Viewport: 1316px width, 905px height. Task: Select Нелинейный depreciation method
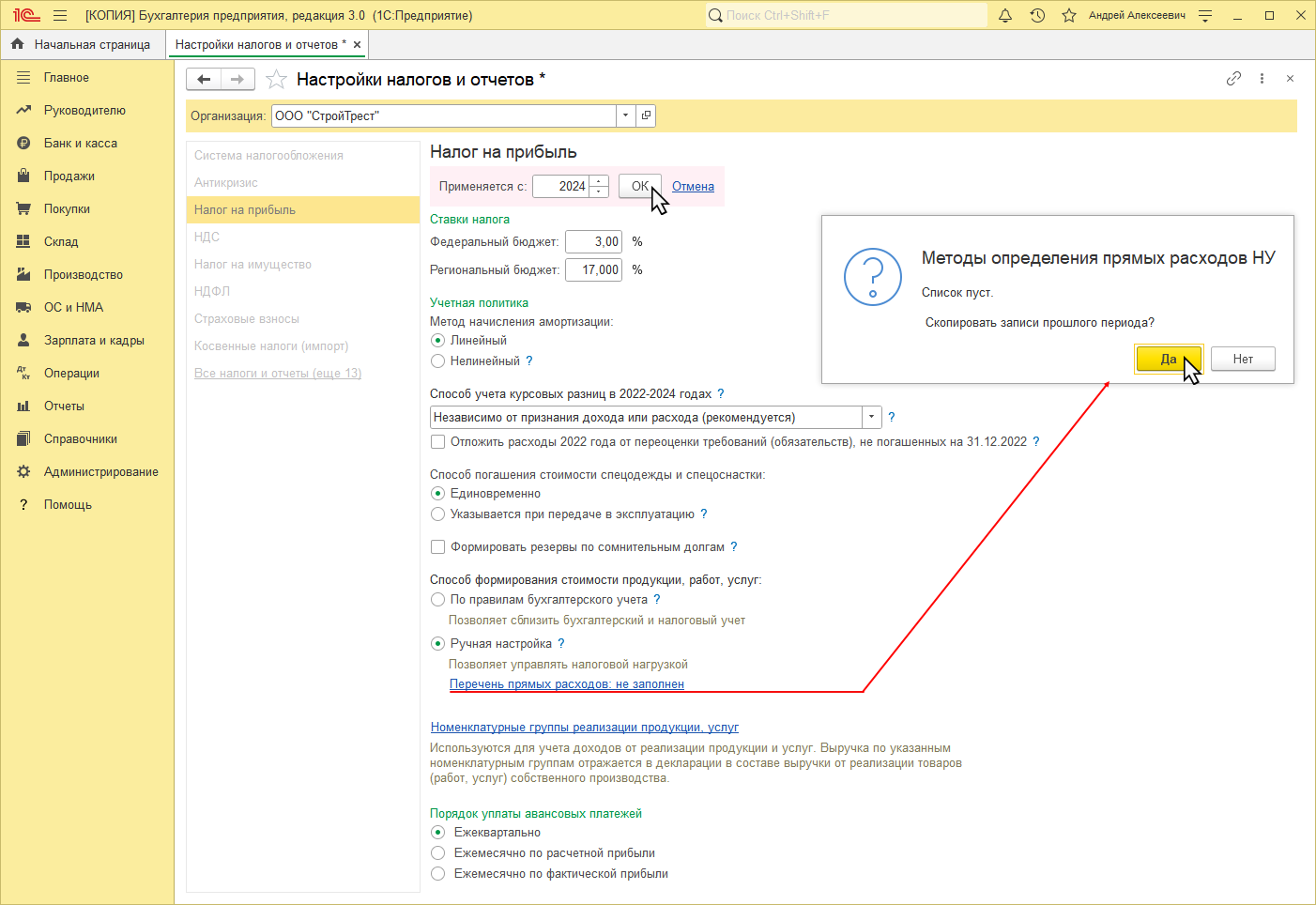point(437,361)
